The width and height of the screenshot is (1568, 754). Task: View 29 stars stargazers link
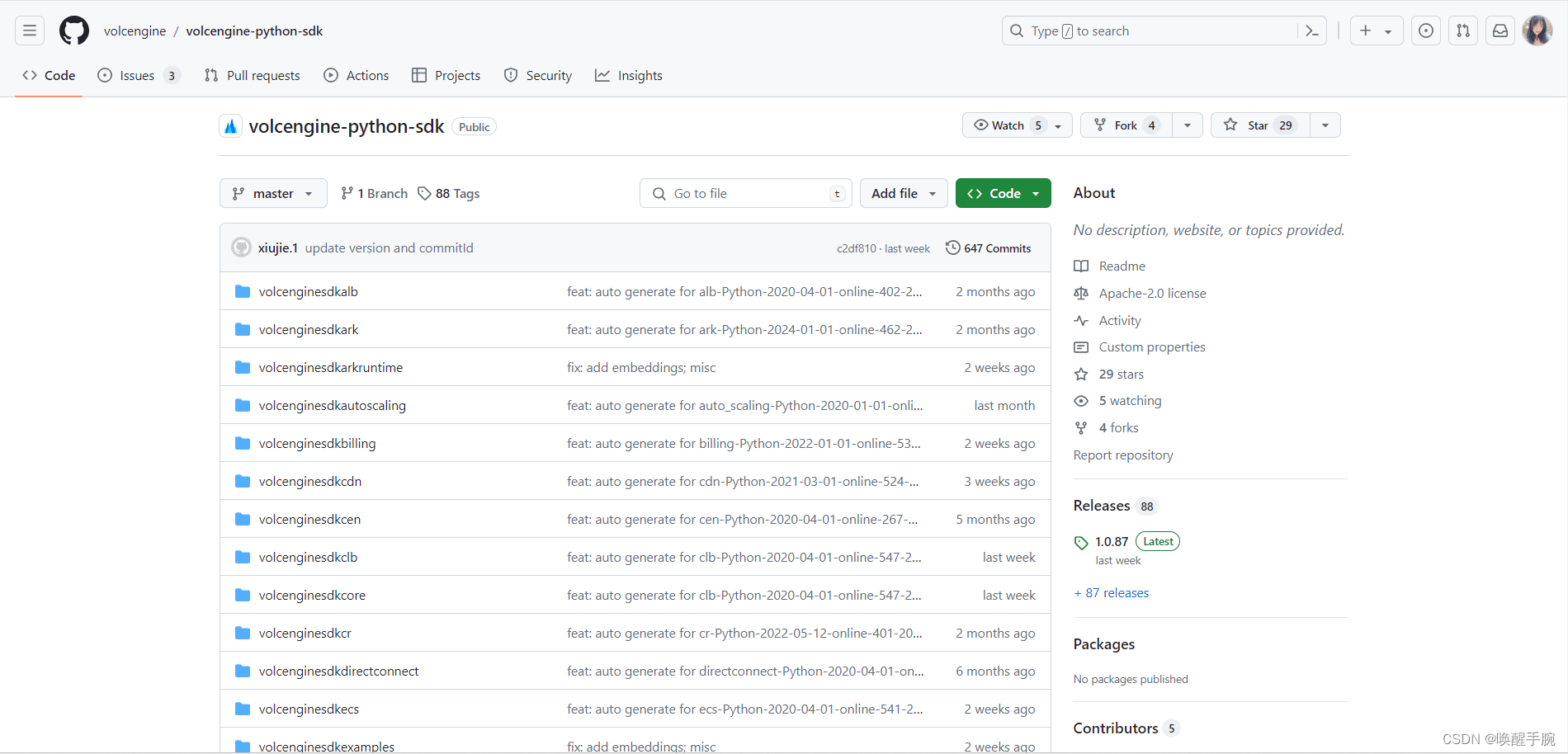click(x=1109, y=375)
